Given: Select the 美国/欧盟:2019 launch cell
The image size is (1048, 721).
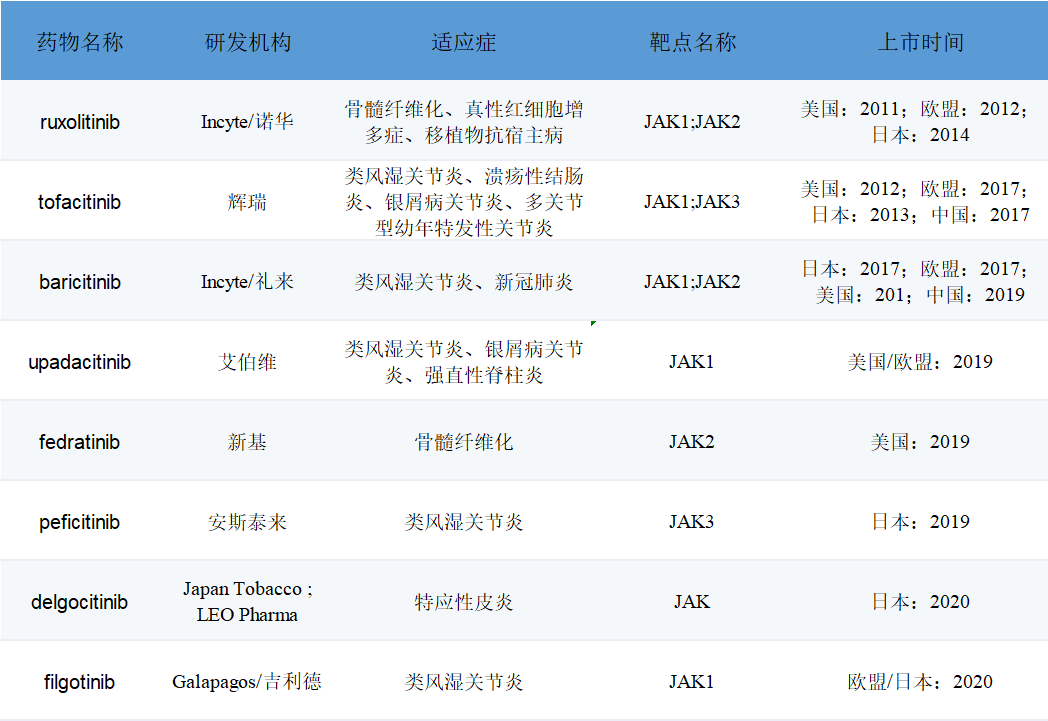Looking at the screenshot, I should [920, 362].
